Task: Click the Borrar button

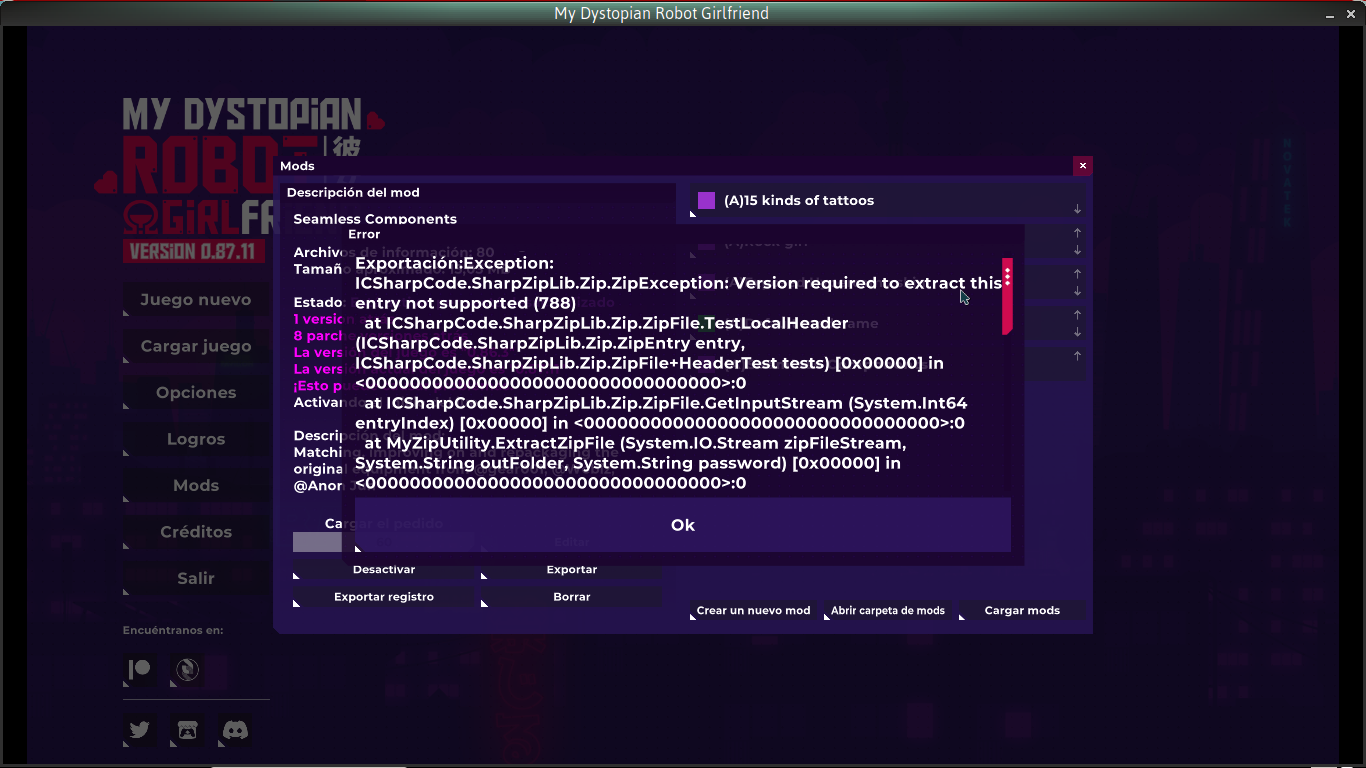Action: (572, 597)
